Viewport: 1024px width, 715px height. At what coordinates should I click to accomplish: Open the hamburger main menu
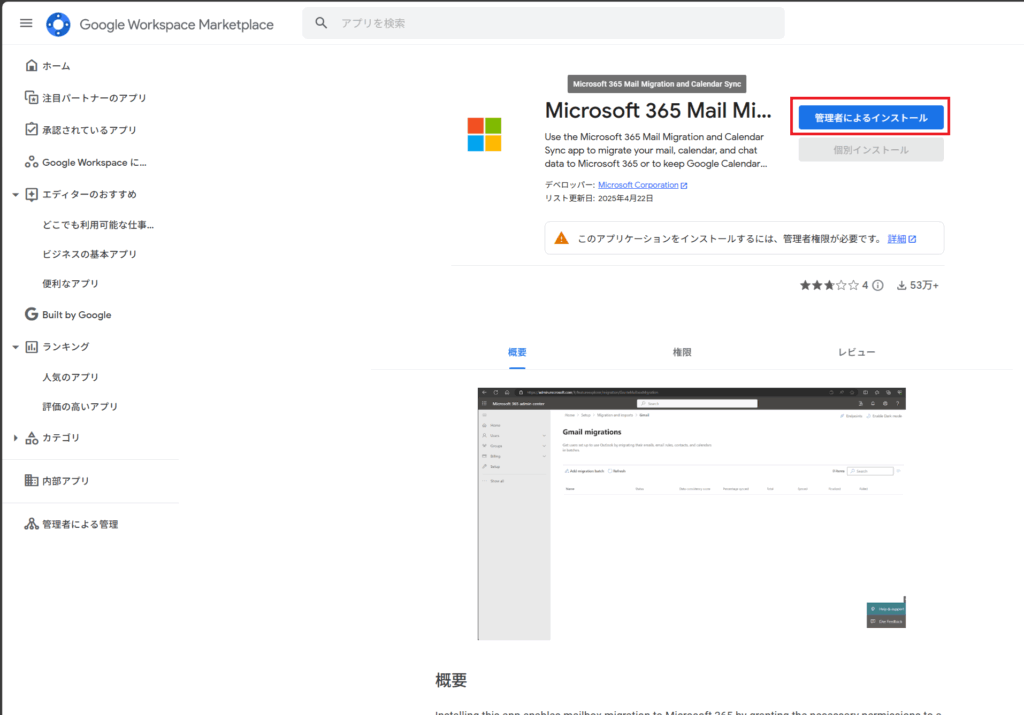tap(26, 24)
